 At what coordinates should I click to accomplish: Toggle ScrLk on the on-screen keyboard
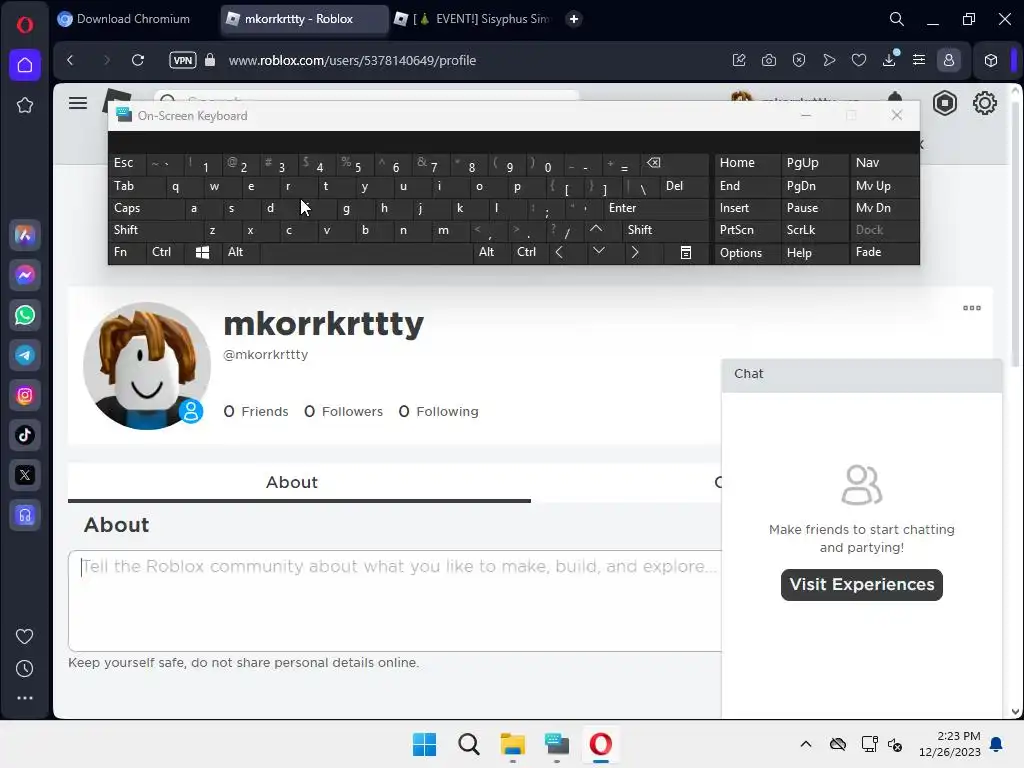[x=815, y=230]
